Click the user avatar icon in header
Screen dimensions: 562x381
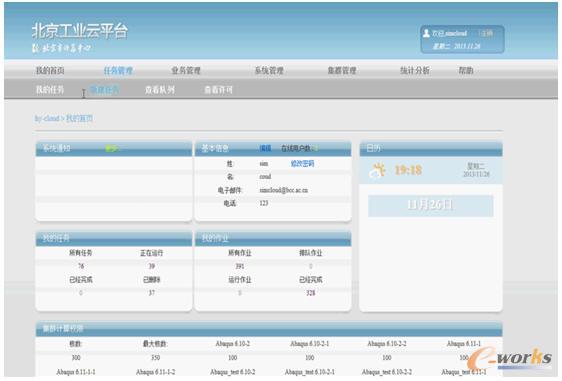[426, 33]
